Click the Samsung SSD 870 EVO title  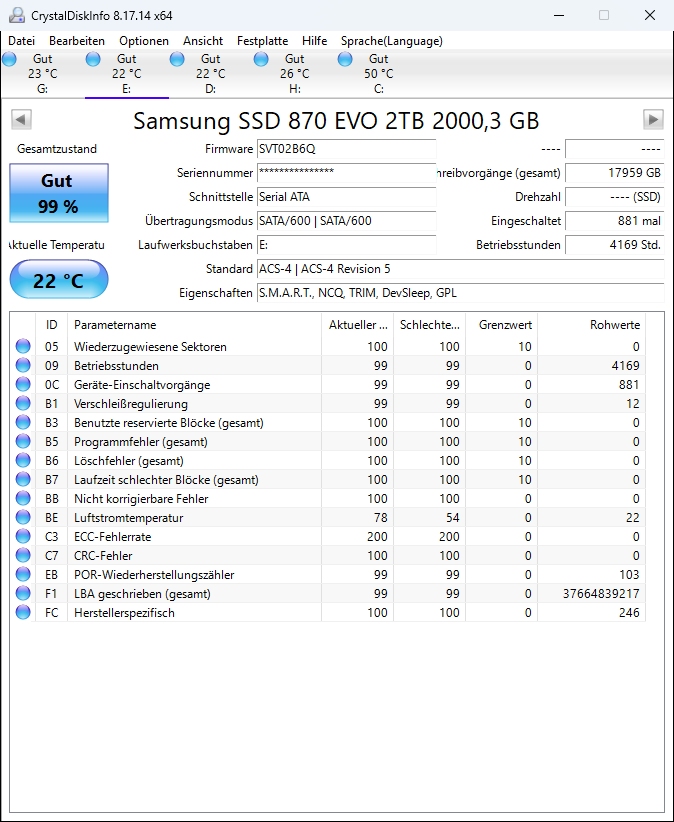pos(336,121)
